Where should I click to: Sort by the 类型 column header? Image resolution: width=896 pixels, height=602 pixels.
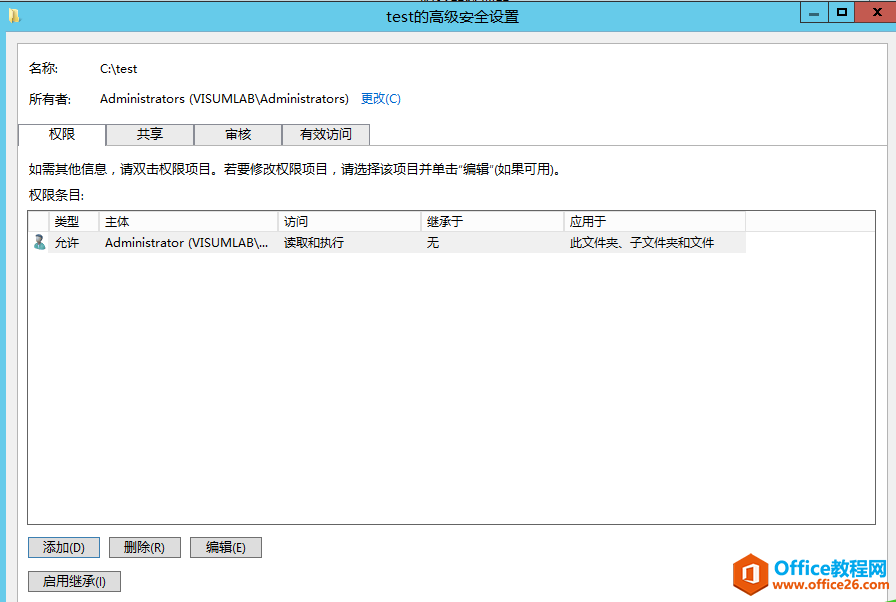[x=72, y=221]
